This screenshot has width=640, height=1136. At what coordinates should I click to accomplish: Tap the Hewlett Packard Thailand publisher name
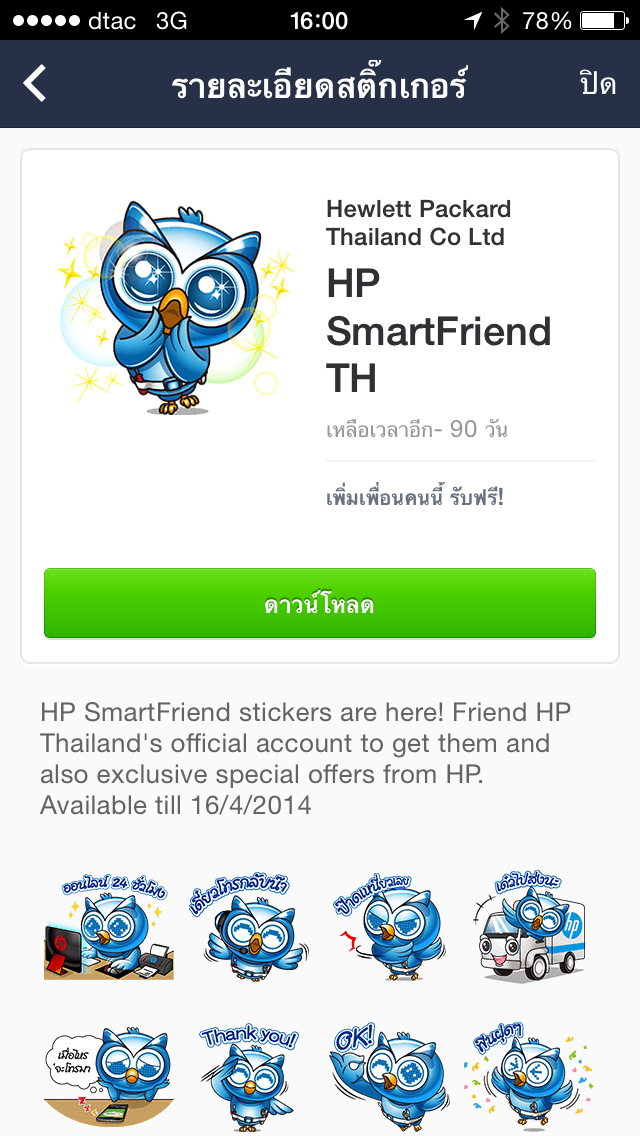click(418, 223)
